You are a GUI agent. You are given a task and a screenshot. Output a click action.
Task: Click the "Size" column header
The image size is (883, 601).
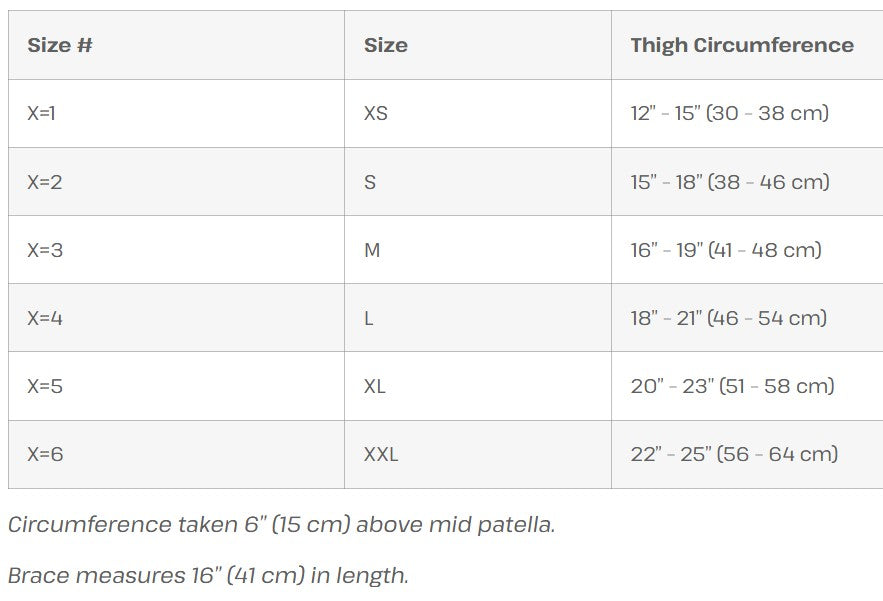click(x=386, y=45)
